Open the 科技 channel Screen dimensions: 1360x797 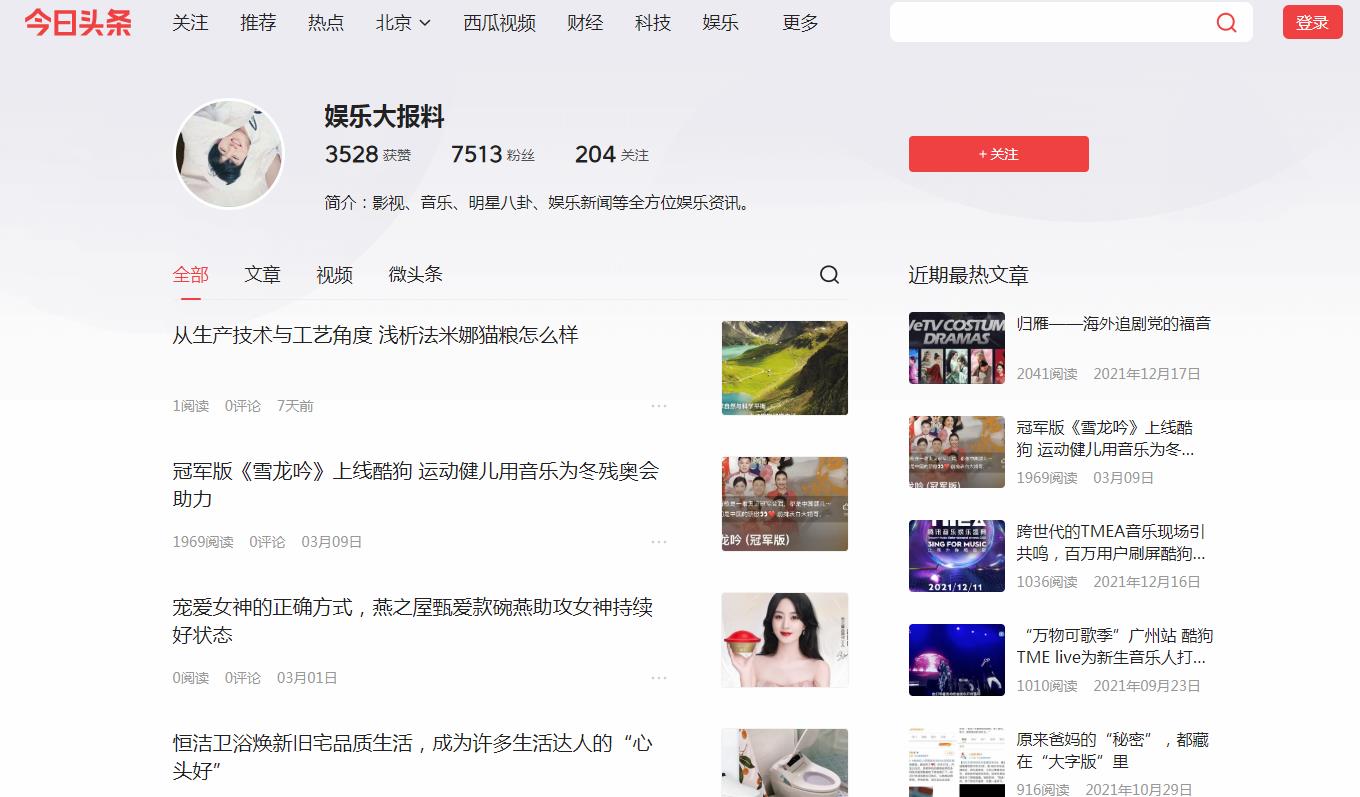[653, 22]
